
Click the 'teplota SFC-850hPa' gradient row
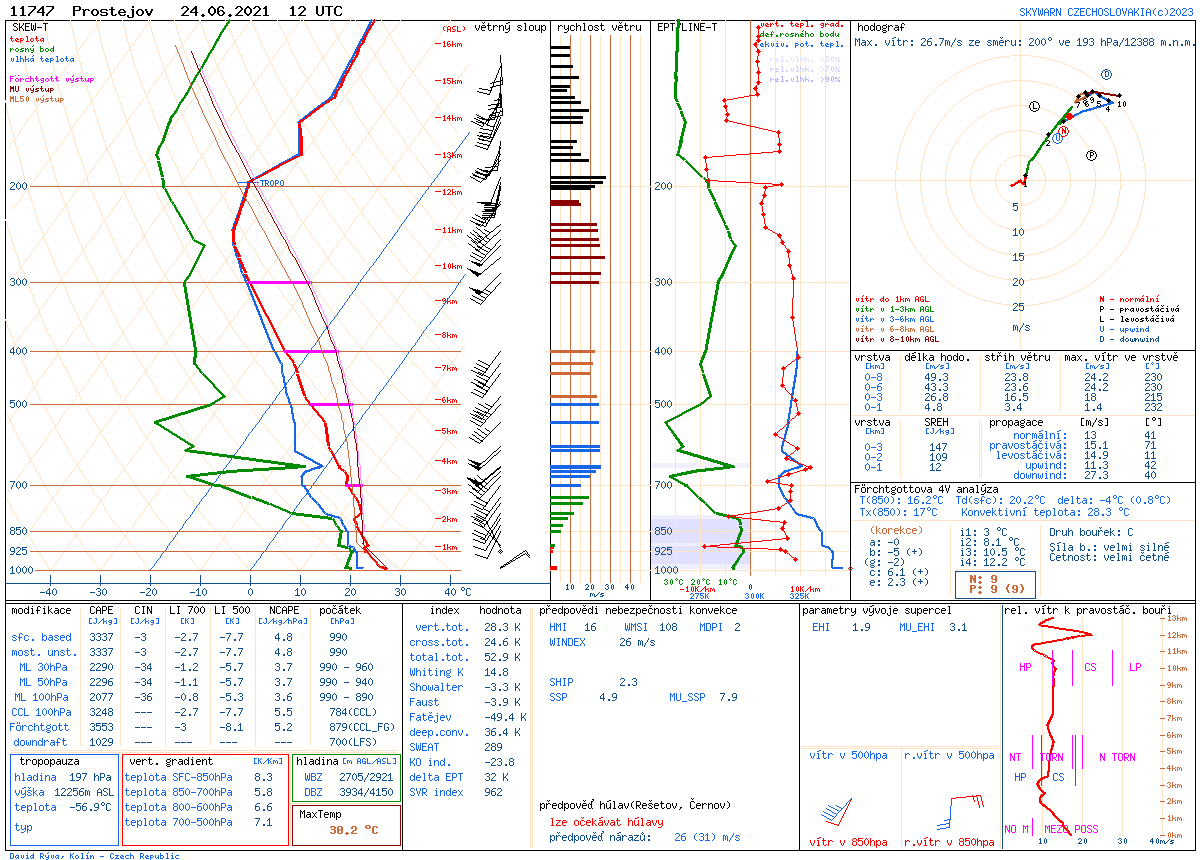(198, 776)
